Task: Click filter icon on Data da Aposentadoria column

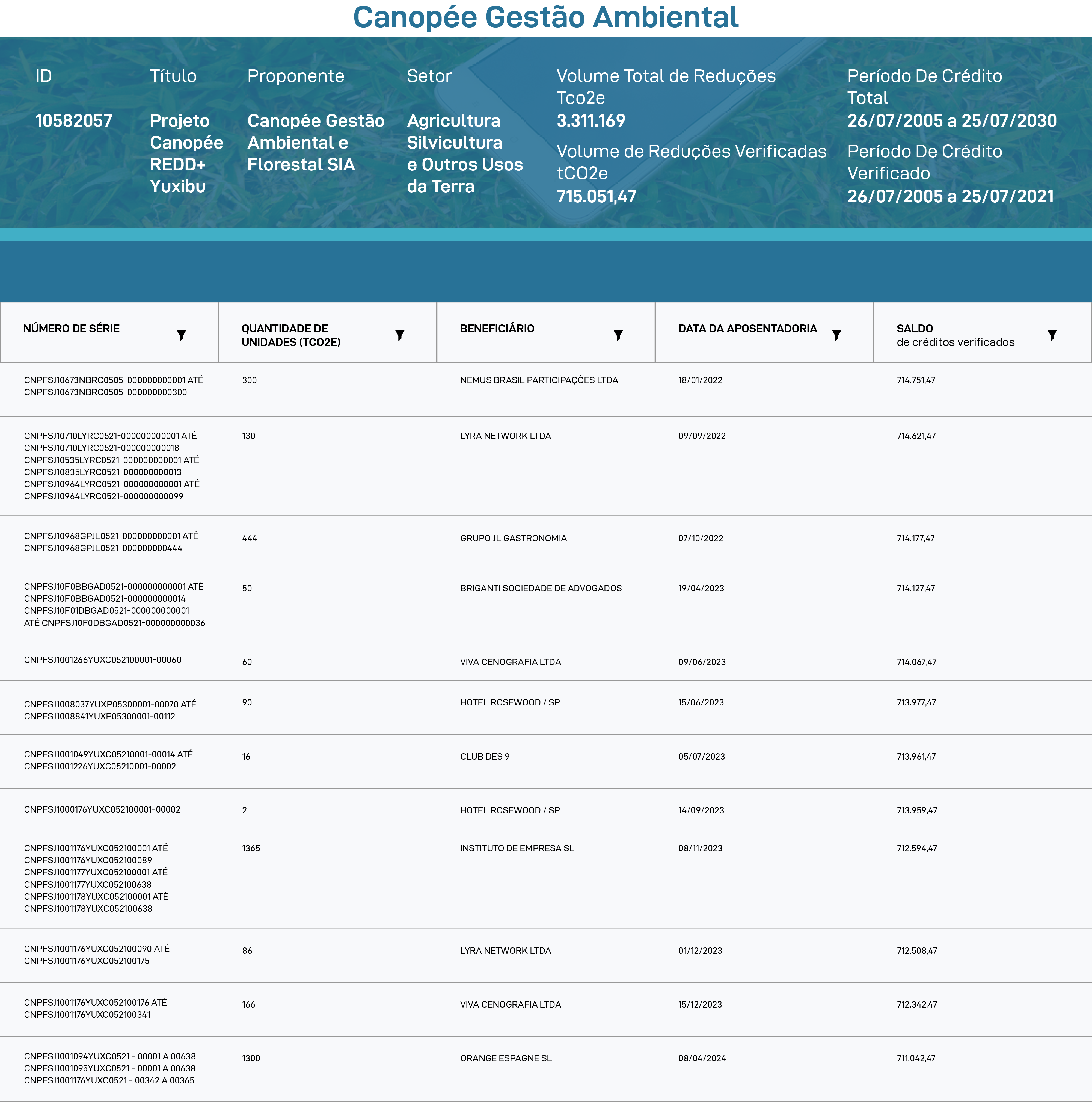Action: 836,335
